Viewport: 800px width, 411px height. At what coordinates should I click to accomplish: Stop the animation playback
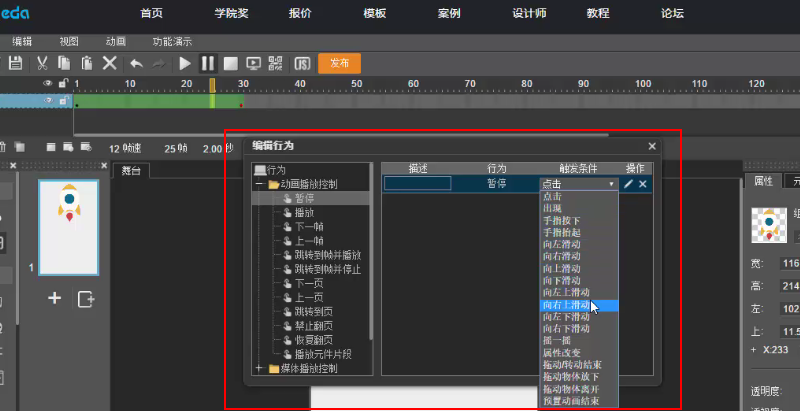(231, 64)
